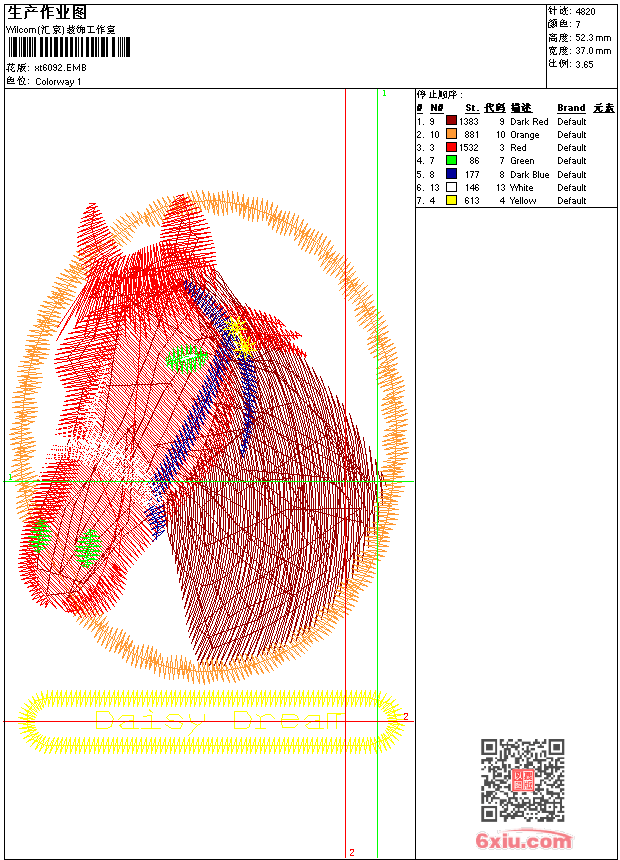
Task: Select the 'Yellow' description text
Action: tap(523, 201)
